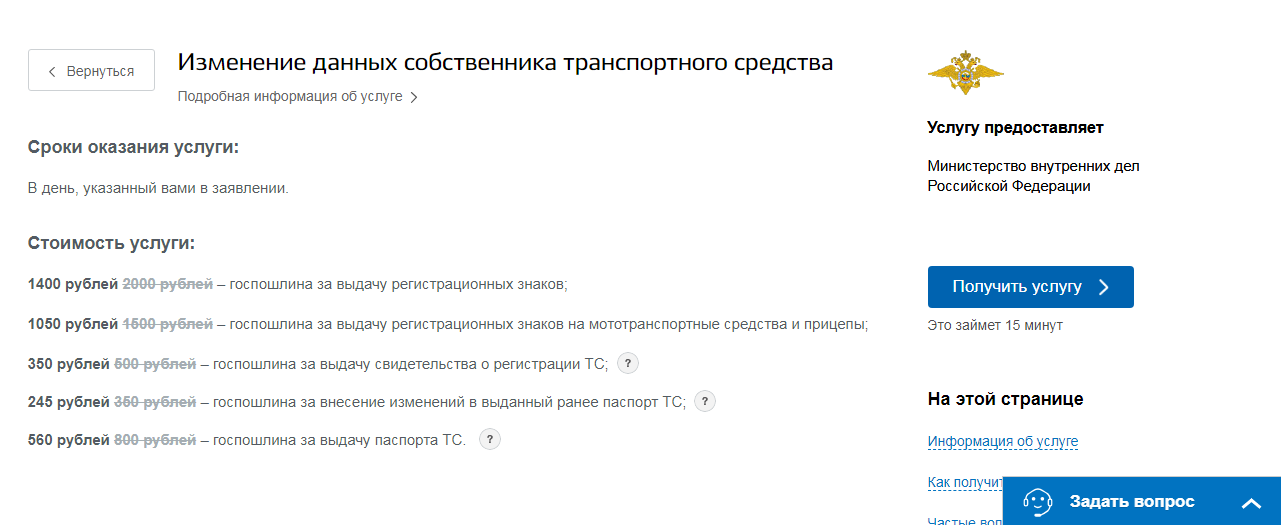The width and height of the screenshot is (1281, 525).
Task: Click the Министерство внутренних дел provider name
Action: point(1033,176)
